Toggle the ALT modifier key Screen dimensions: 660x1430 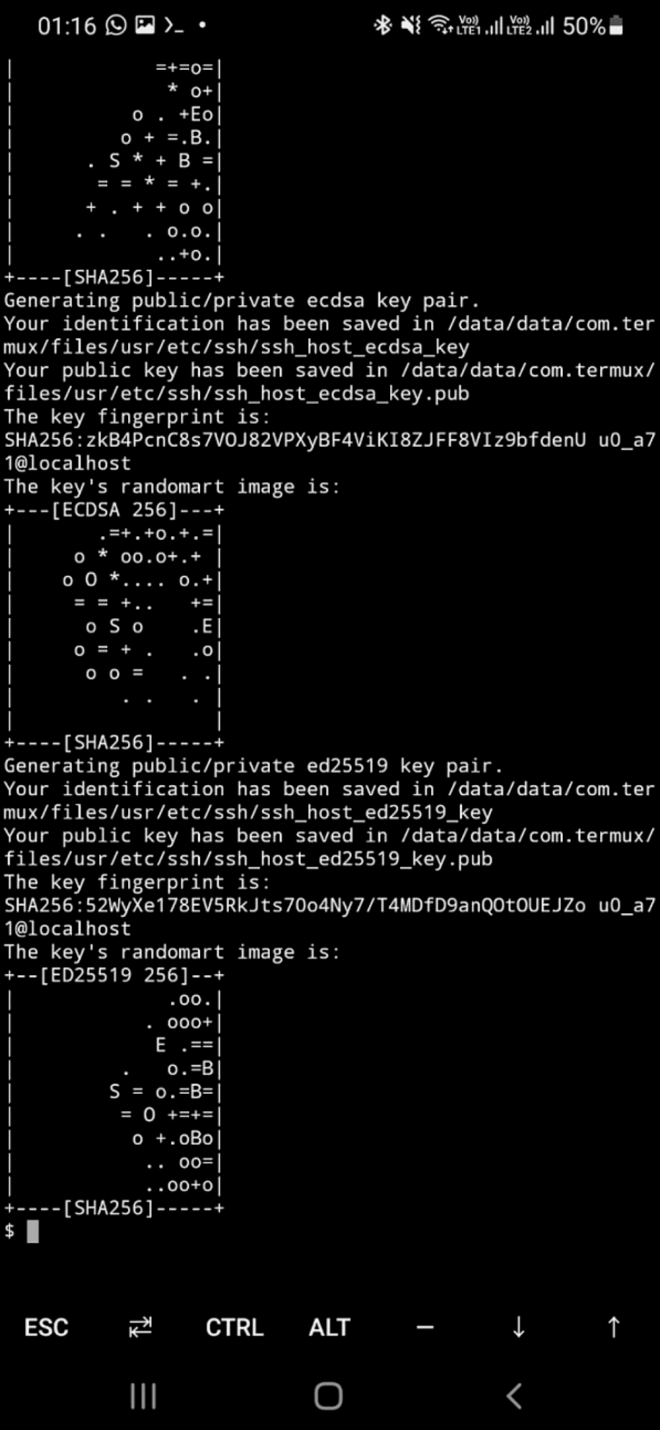click(x=329, y=1327)
